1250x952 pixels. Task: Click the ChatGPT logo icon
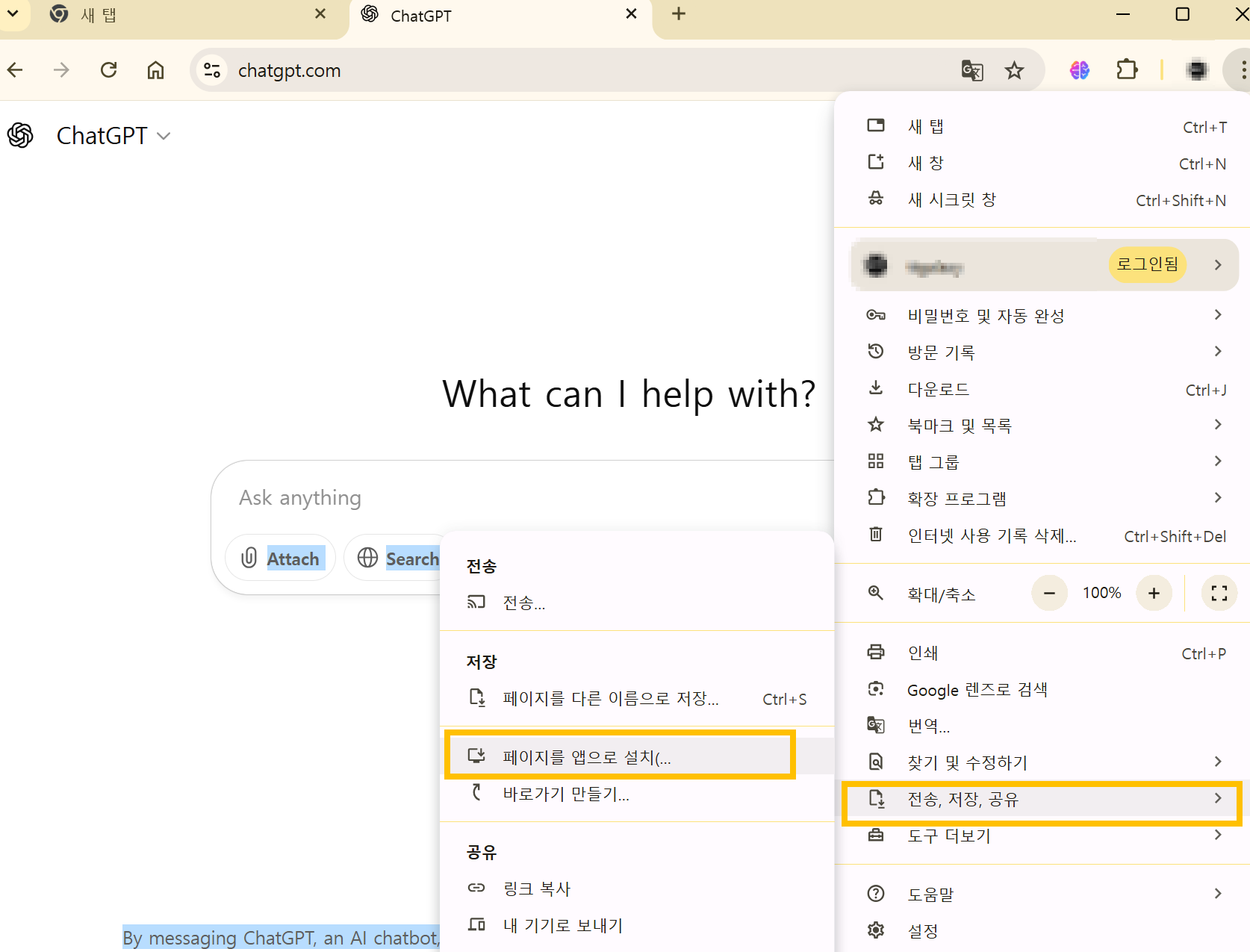click(20, 136)
